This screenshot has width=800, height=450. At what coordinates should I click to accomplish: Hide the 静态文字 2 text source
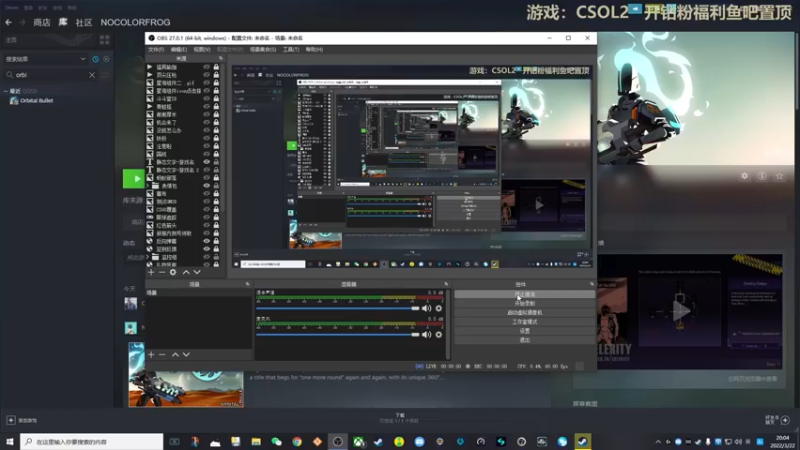207,170
